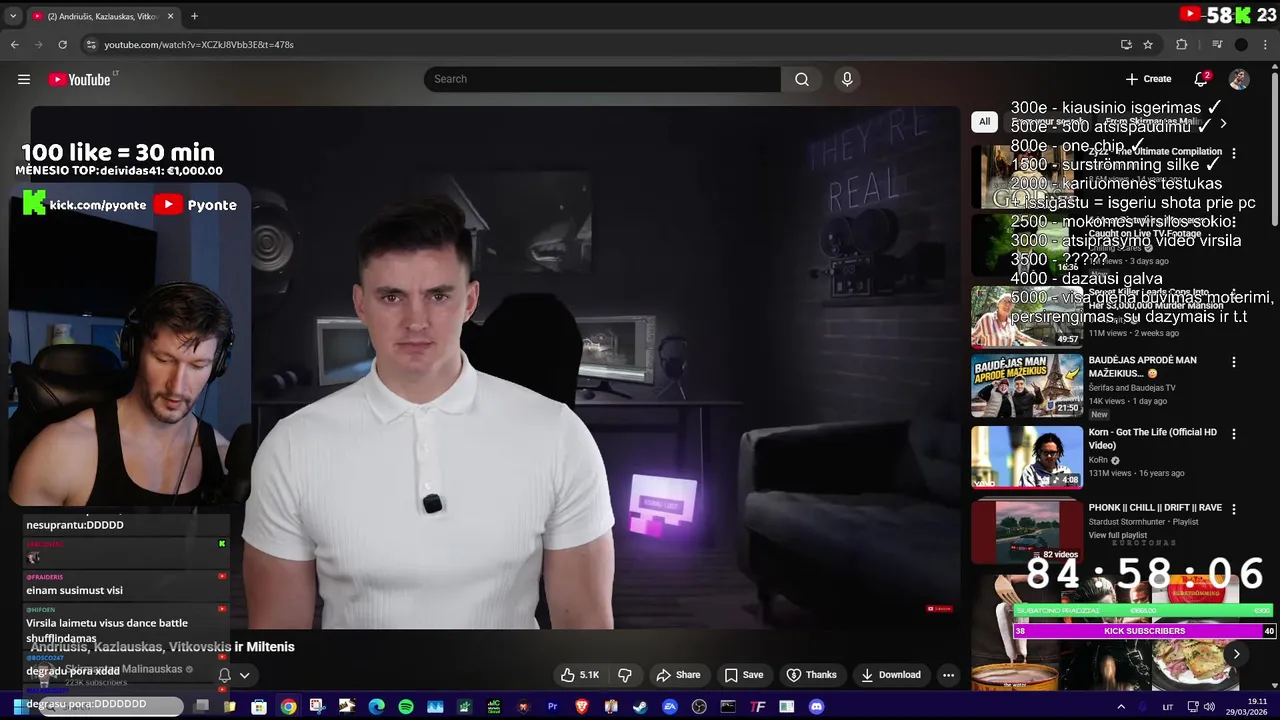This screenshot has width=1280, height=720.
Task: Open Šerifas and Baudejas TV channel link
Action: pyautogui.click(x=1132, y=387)
